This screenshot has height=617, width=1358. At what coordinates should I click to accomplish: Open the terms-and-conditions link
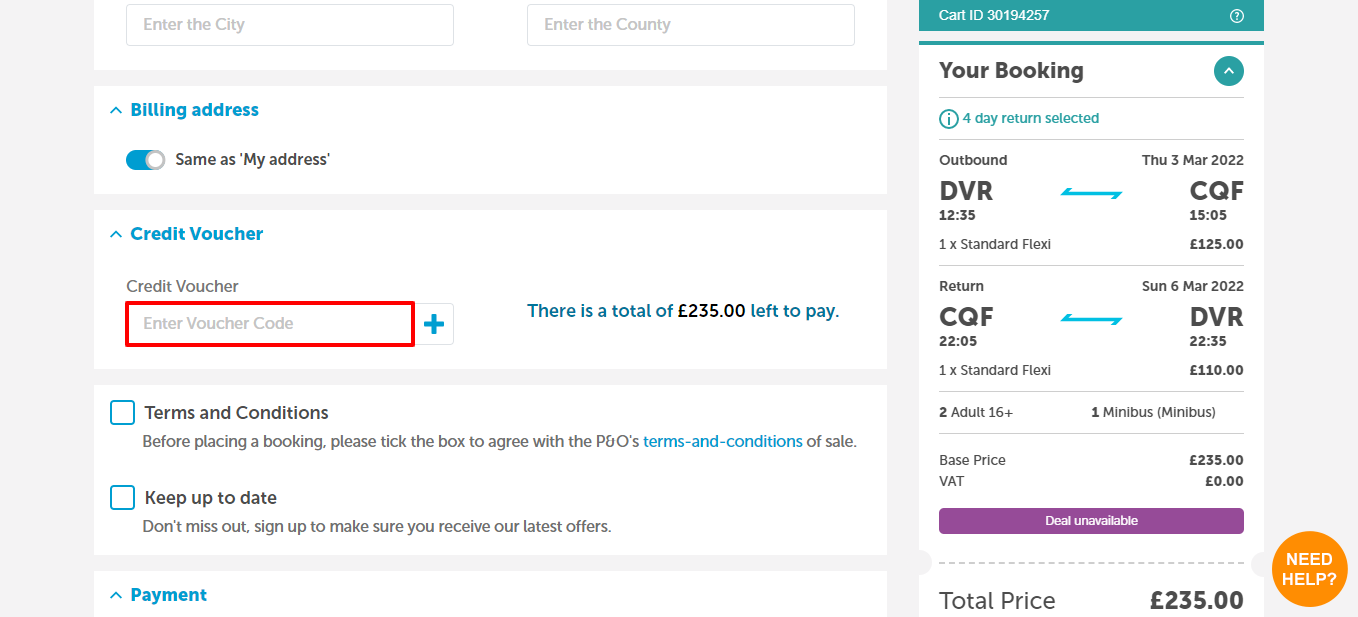pyautogui.click(x=722, y=441)
